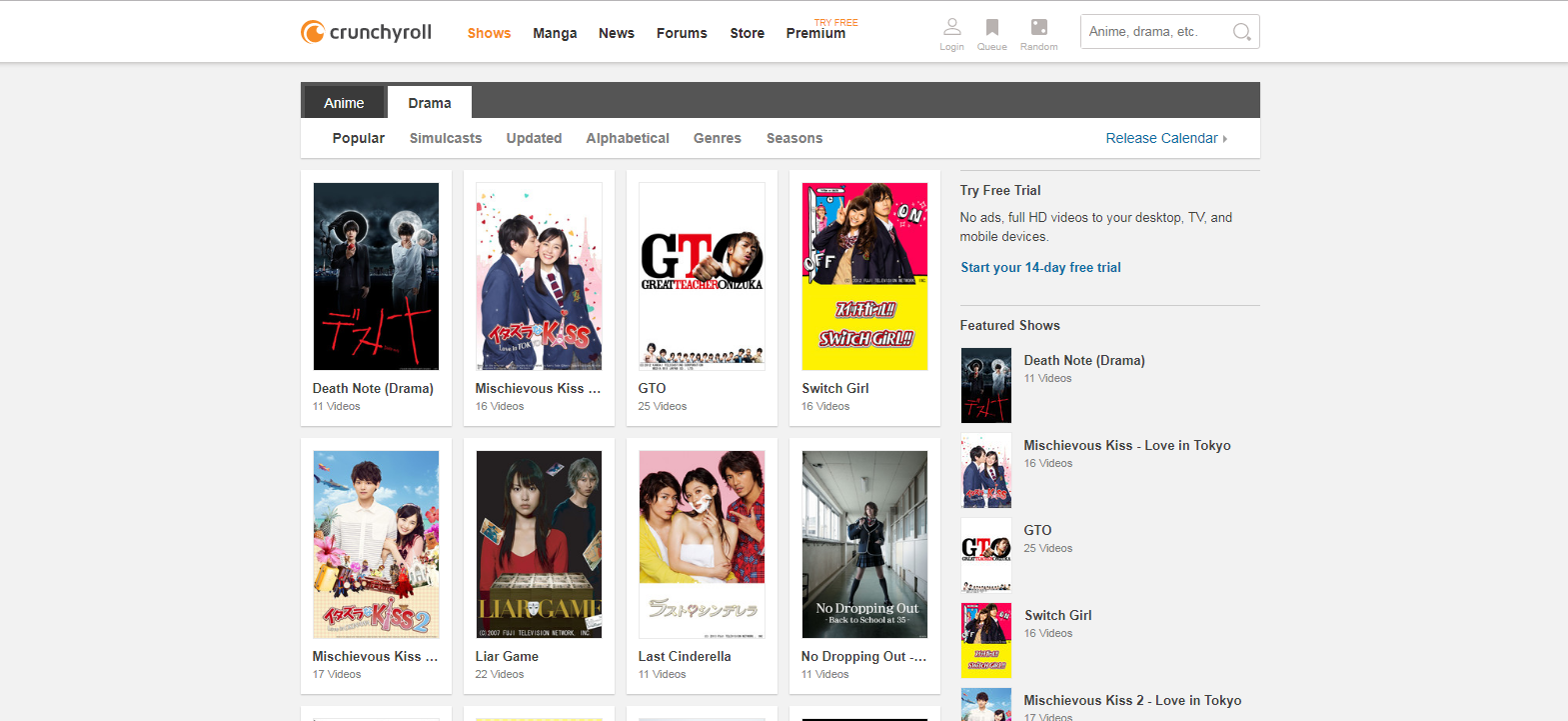
Task: Select the Drama tab
Action: [x=430, y=103]
